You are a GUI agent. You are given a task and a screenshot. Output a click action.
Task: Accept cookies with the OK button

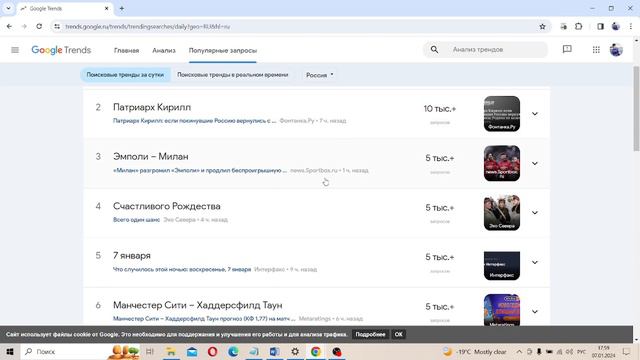(x=398, y=334)
